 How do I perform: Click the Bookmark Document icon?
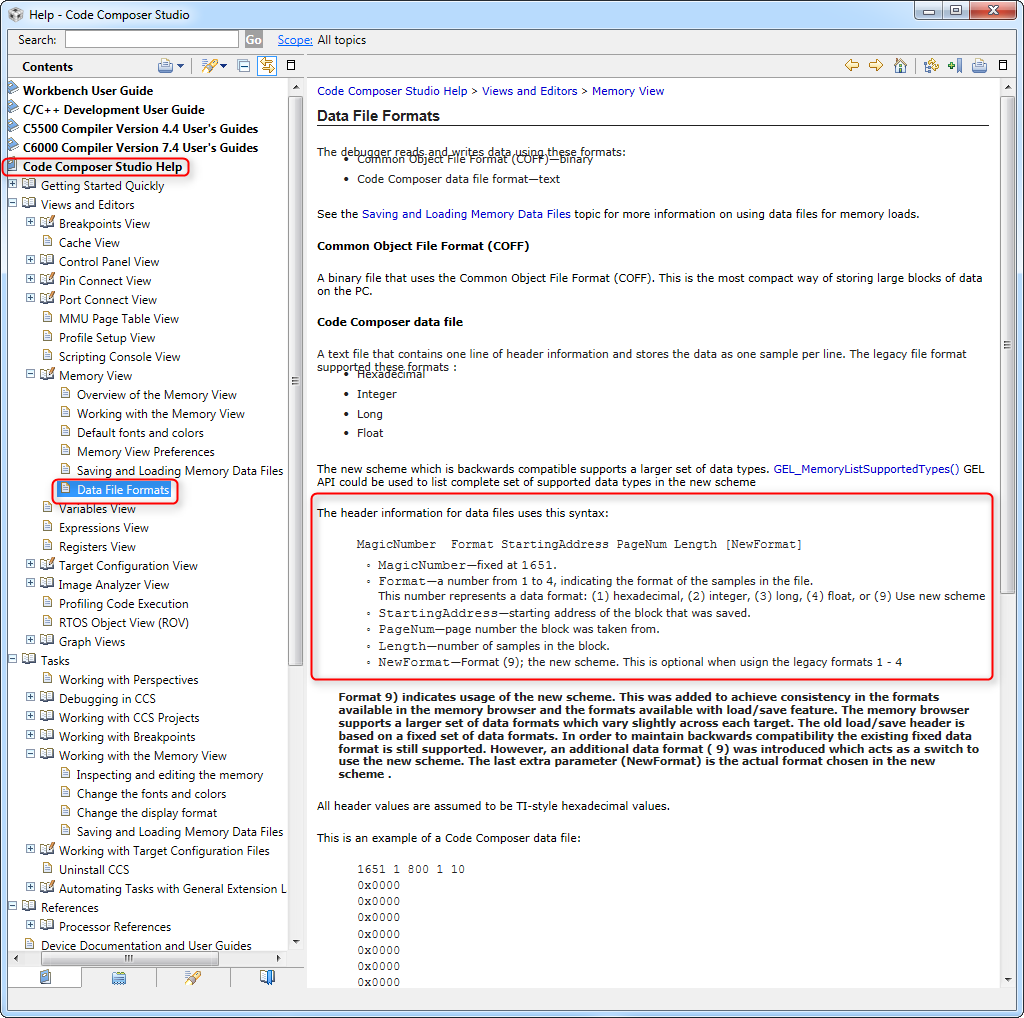[x=955, y=65]
